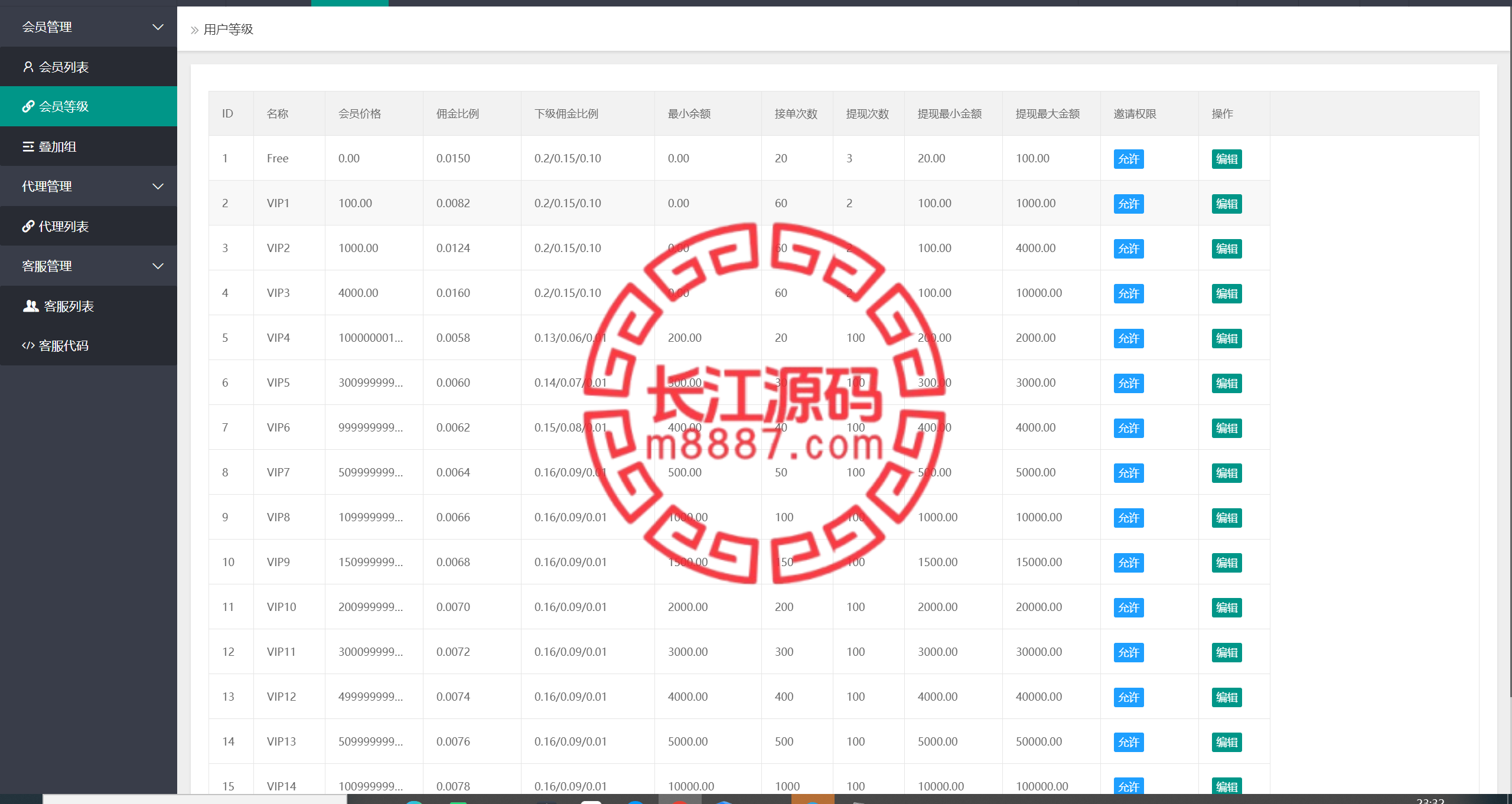Toggle 允许 invite permission for VIP5
1512x804 pixels.
[x=1129, y=383]
